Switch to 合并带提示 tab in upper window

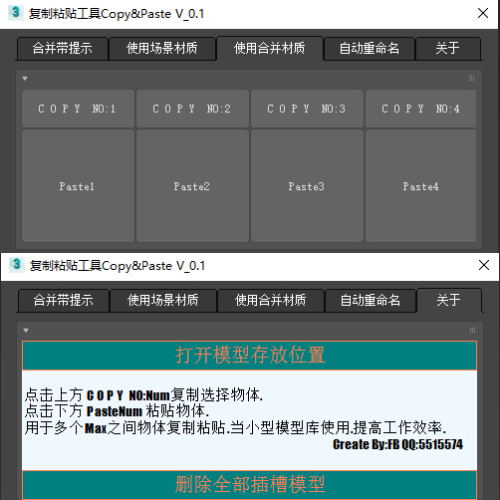[x=63, y=49]
